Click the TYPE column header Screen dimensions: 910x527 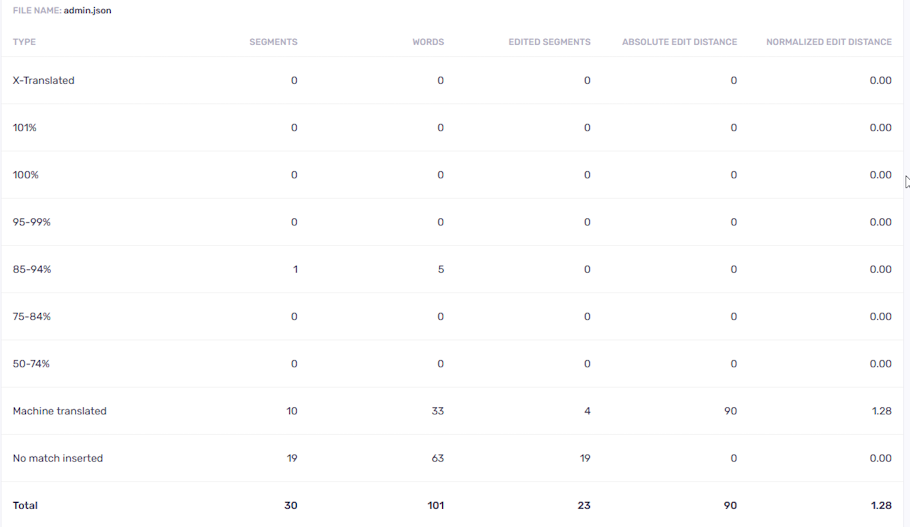coord(24,42)
